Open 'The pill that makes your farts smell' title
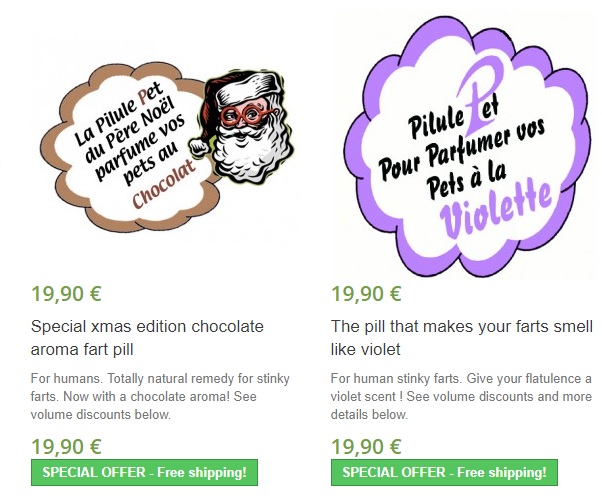Screen dimensions: 602x500 tap(462, 338)
